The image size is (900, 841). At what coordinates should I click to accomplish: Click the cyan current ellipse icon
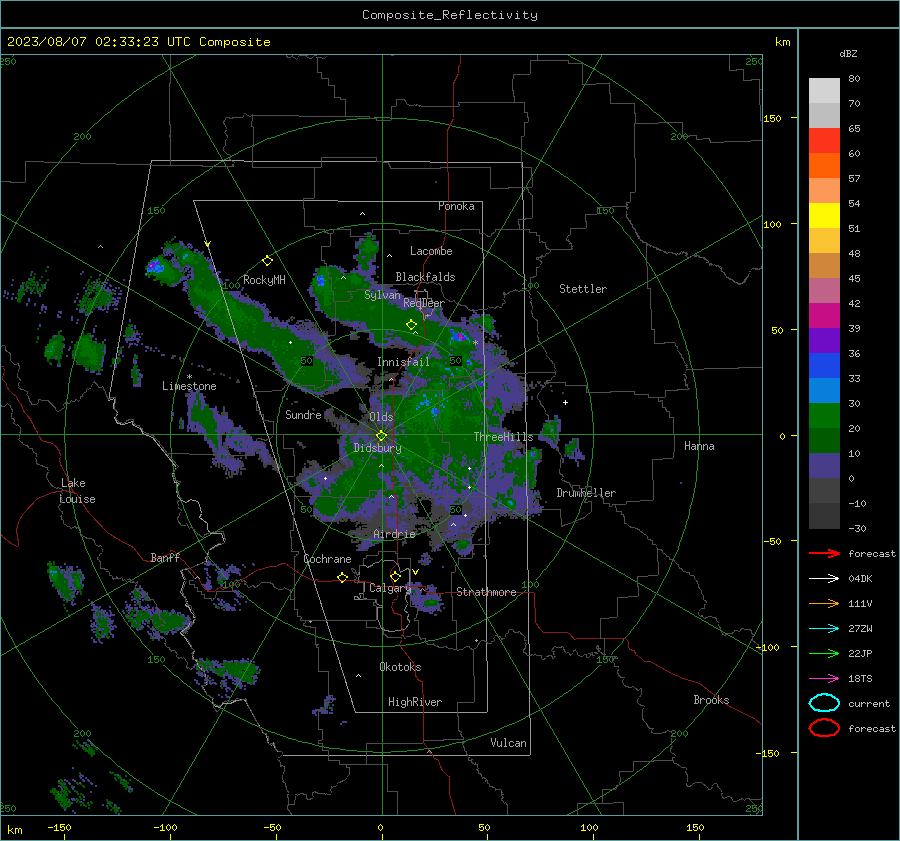coord(824,703)
